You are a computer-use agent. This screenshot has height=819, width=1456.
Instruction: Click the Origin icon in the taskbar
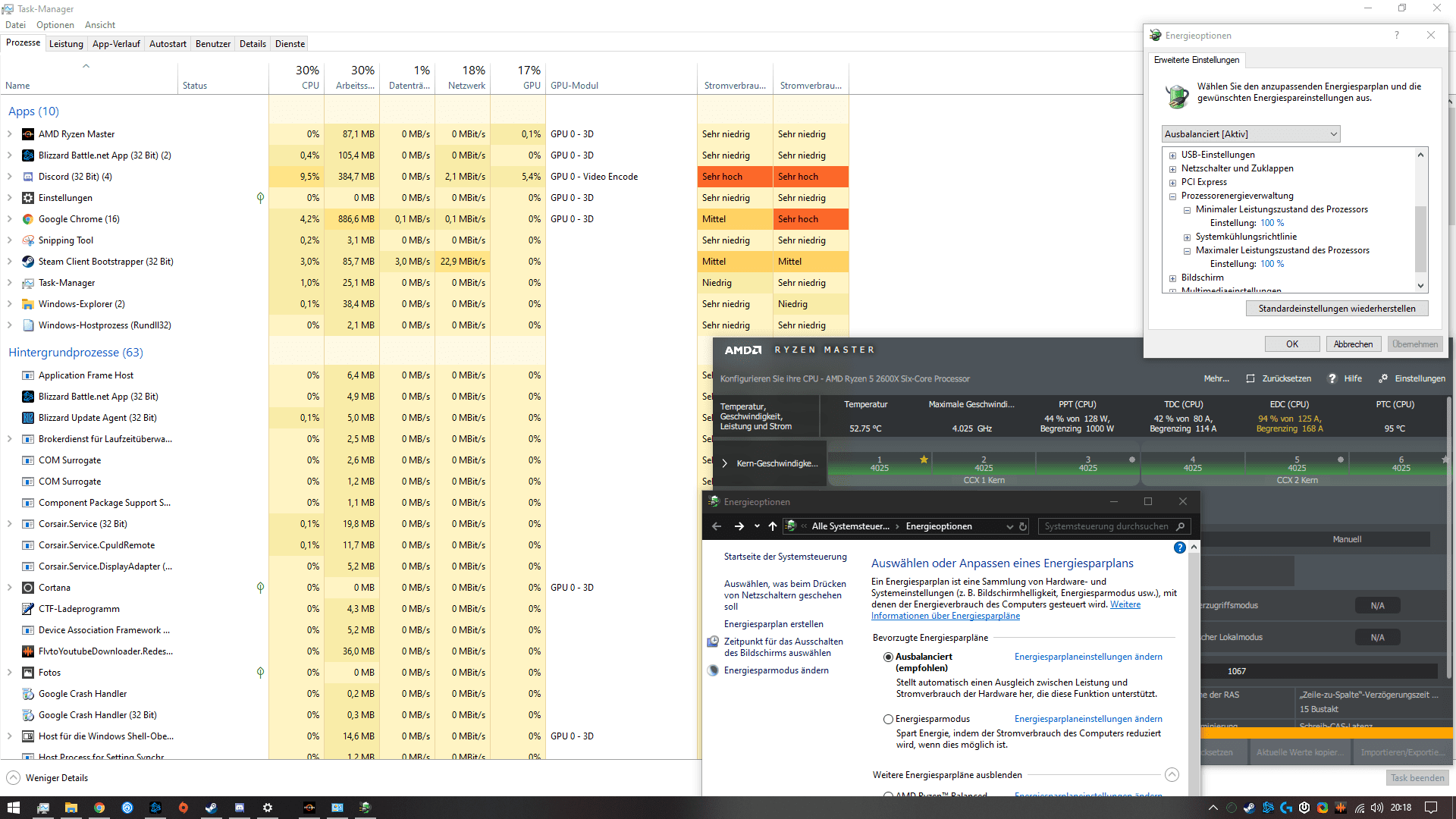point(183,808)
